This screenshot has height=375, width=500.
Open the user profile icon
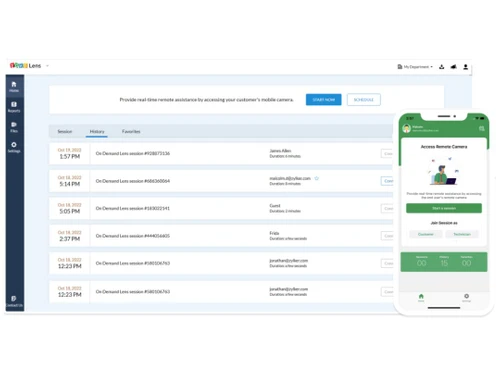coord(466,67)
